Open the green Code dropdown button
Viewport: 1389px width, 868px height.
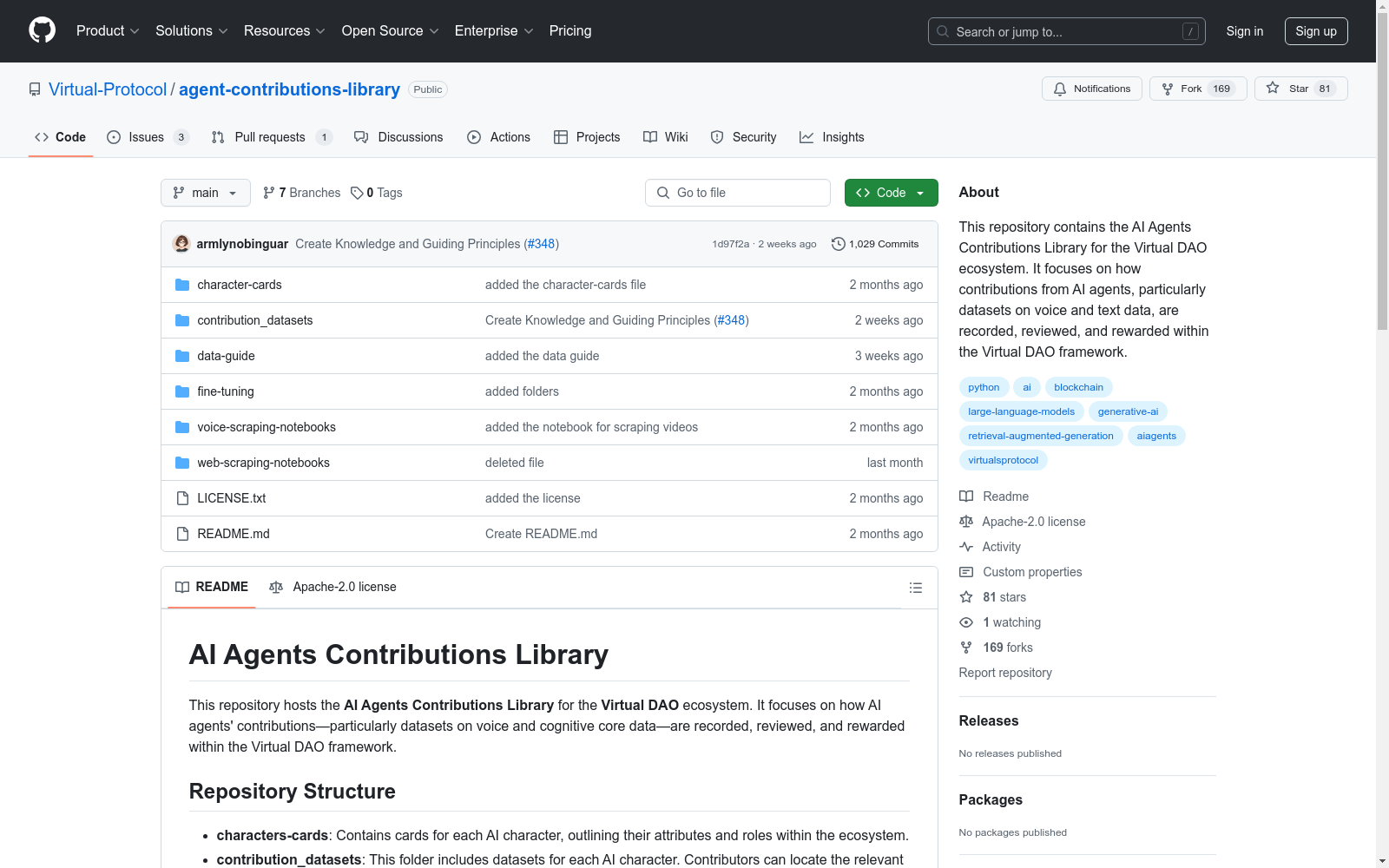(891, 193)
